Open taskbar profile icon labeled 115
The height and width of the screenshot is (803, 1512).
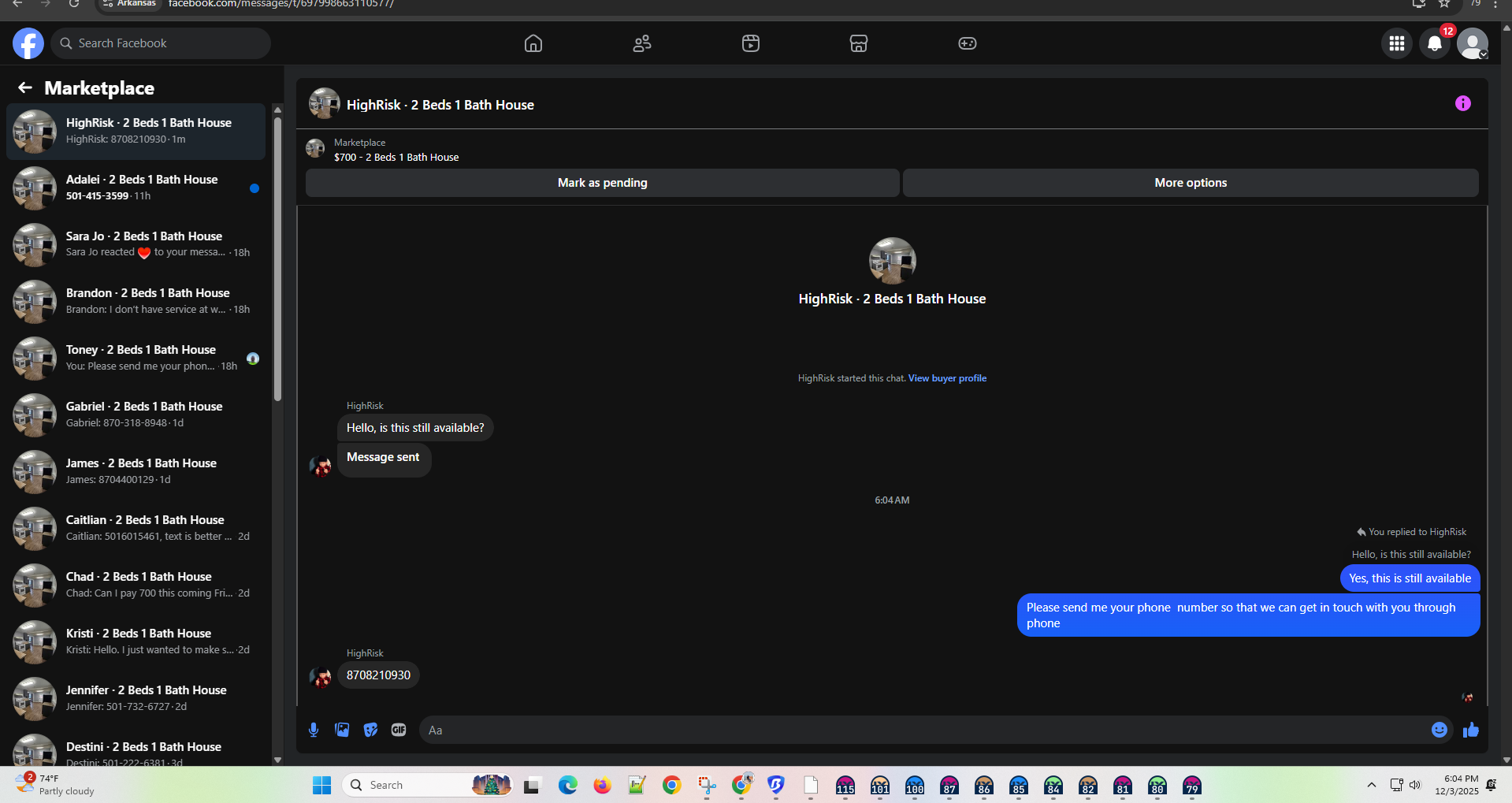(845, 785)
